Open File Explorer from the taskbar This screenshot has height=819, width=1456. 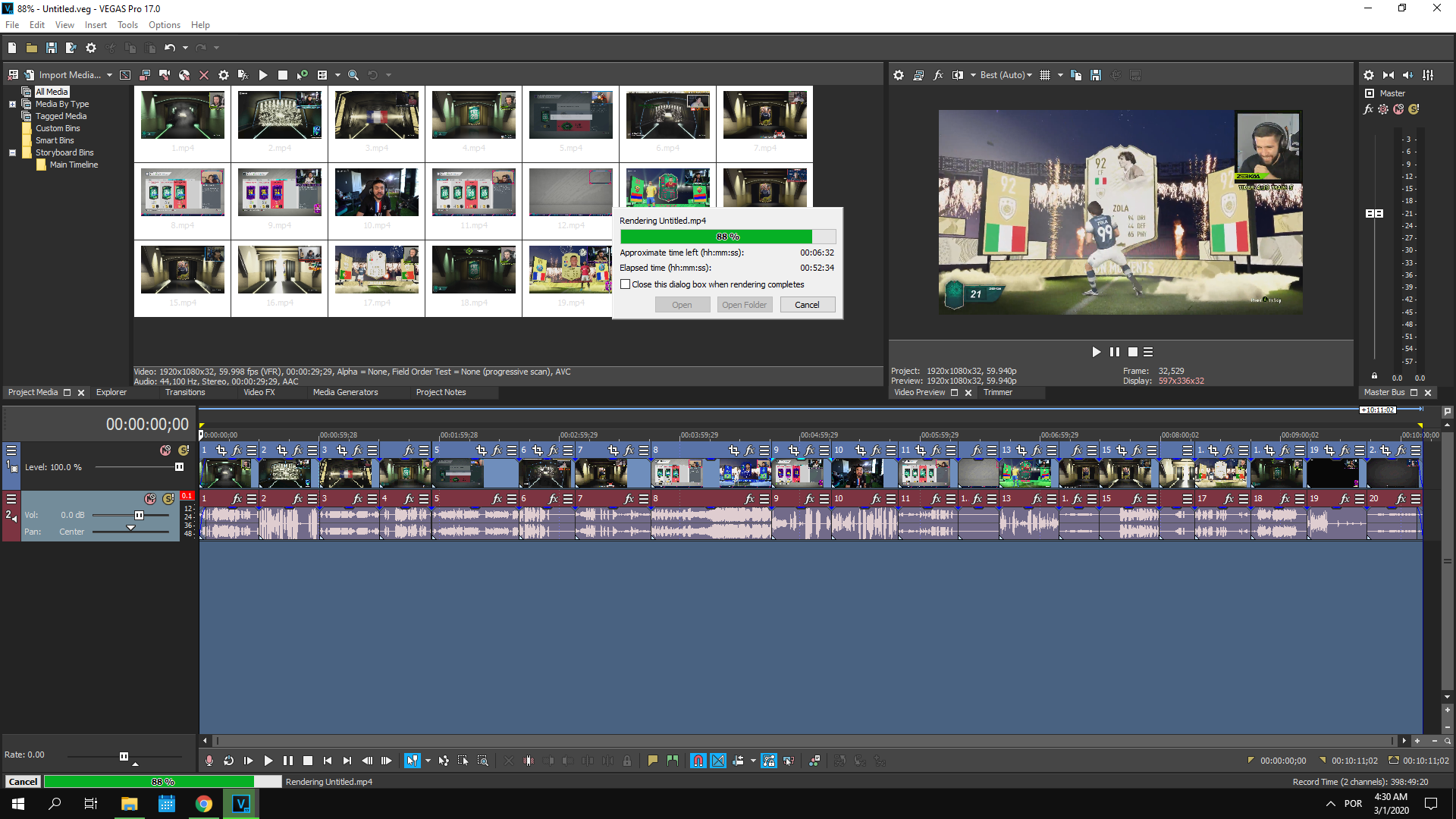point(130,804)
